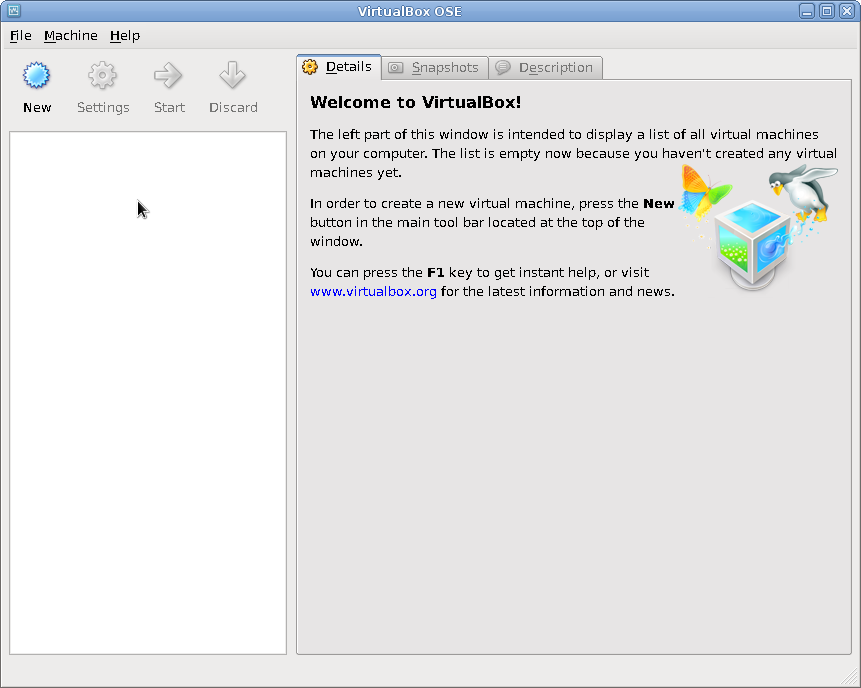Click the New virtual machine toolbar icon
This screenshot has width=861, height=688.
click(36, 75)
